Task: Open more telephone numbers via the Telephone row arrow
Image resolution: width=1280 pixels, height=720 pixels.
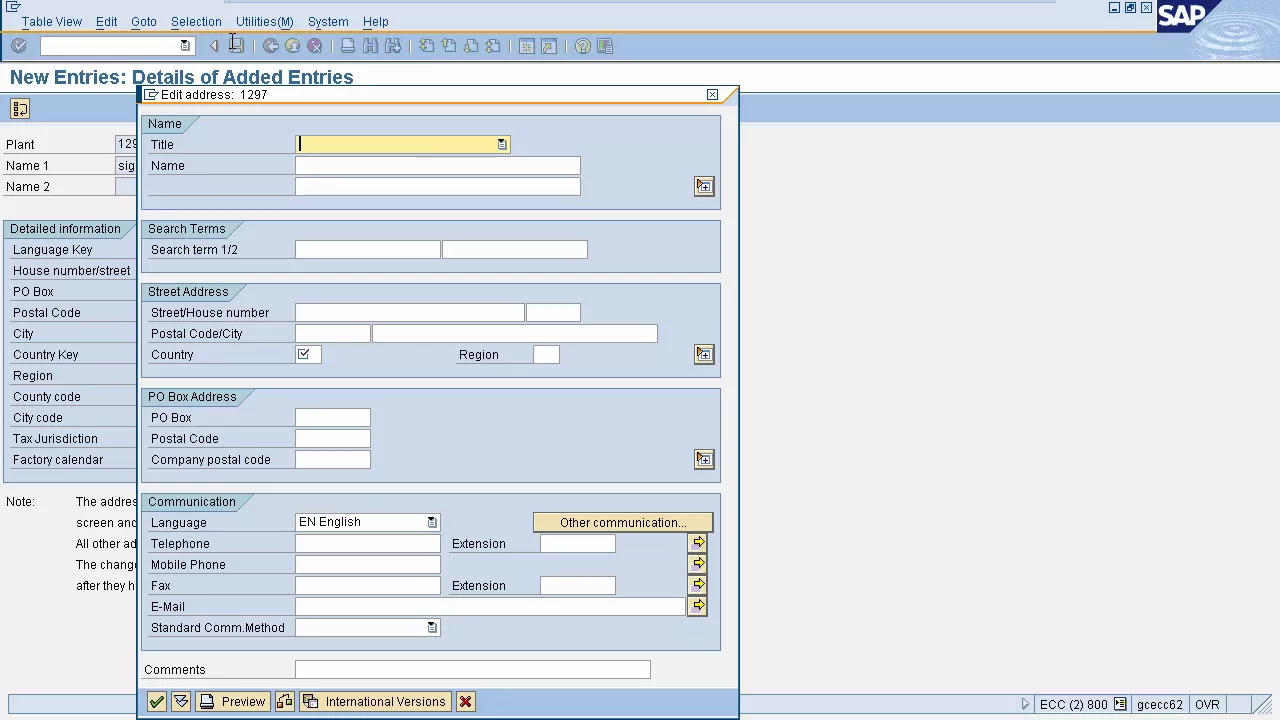Action: coord(698,543)
